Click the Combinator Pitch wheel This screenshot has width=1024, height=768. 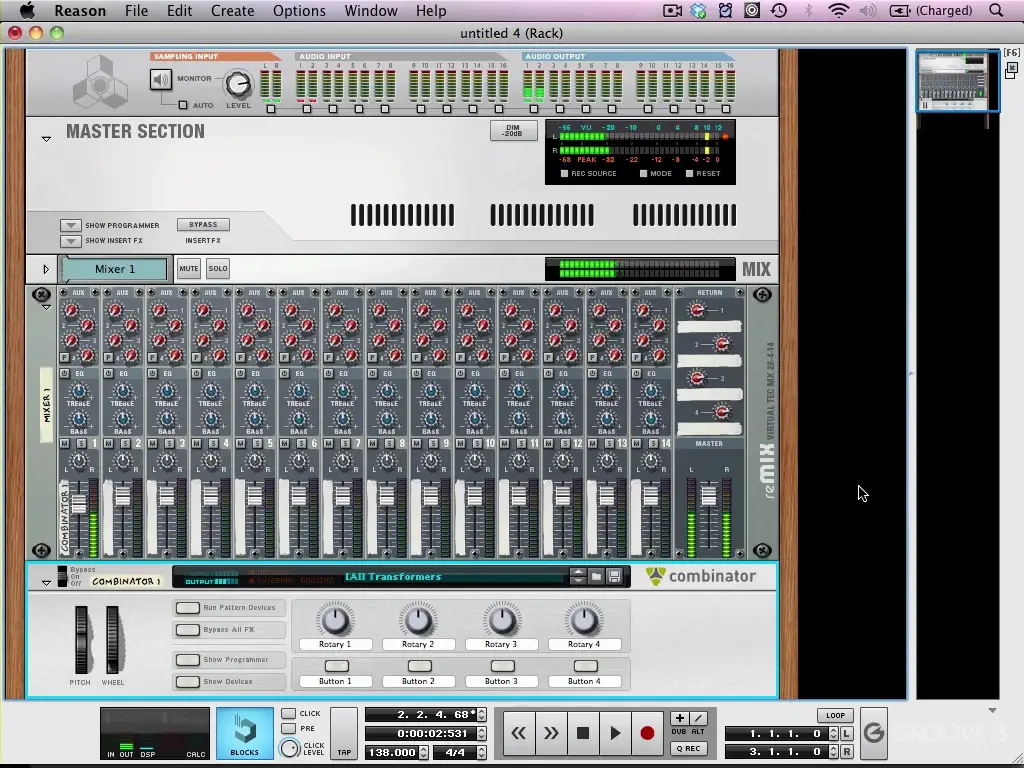[x=81, y=640]
